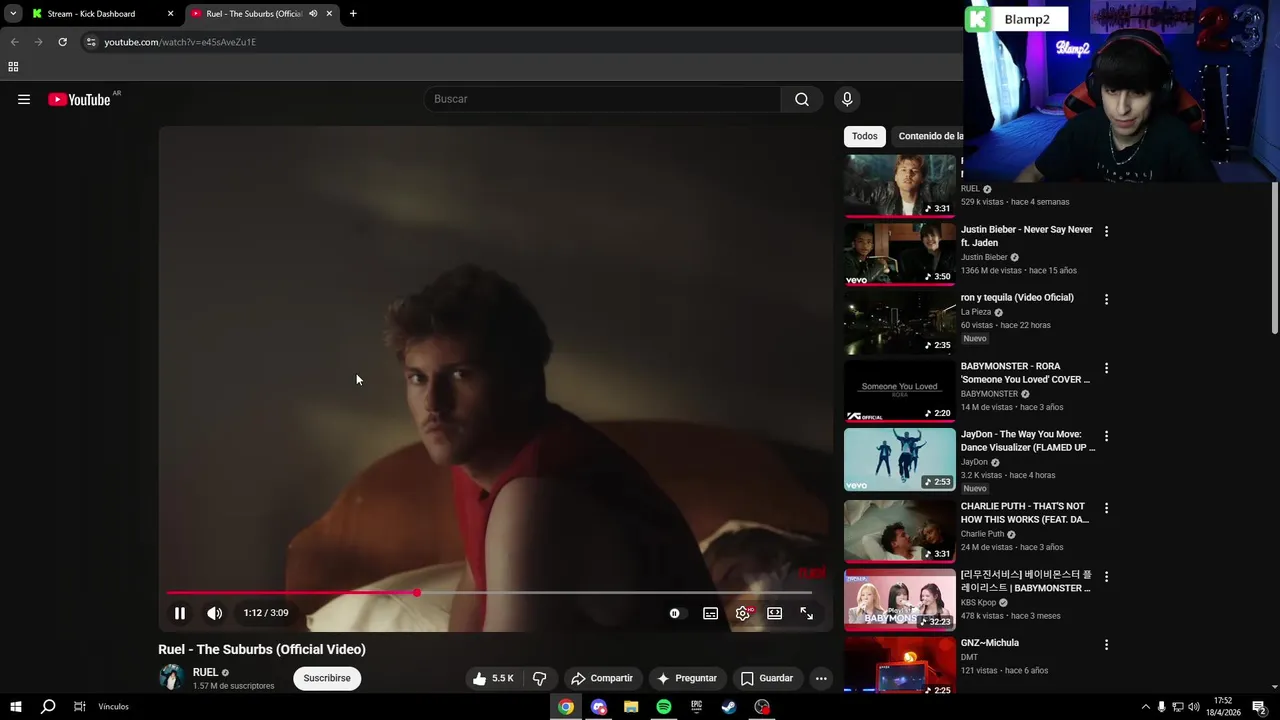Screen dimensions: 1280x720
Task: Switch to theater mode
Action: (x=775, y=613)
